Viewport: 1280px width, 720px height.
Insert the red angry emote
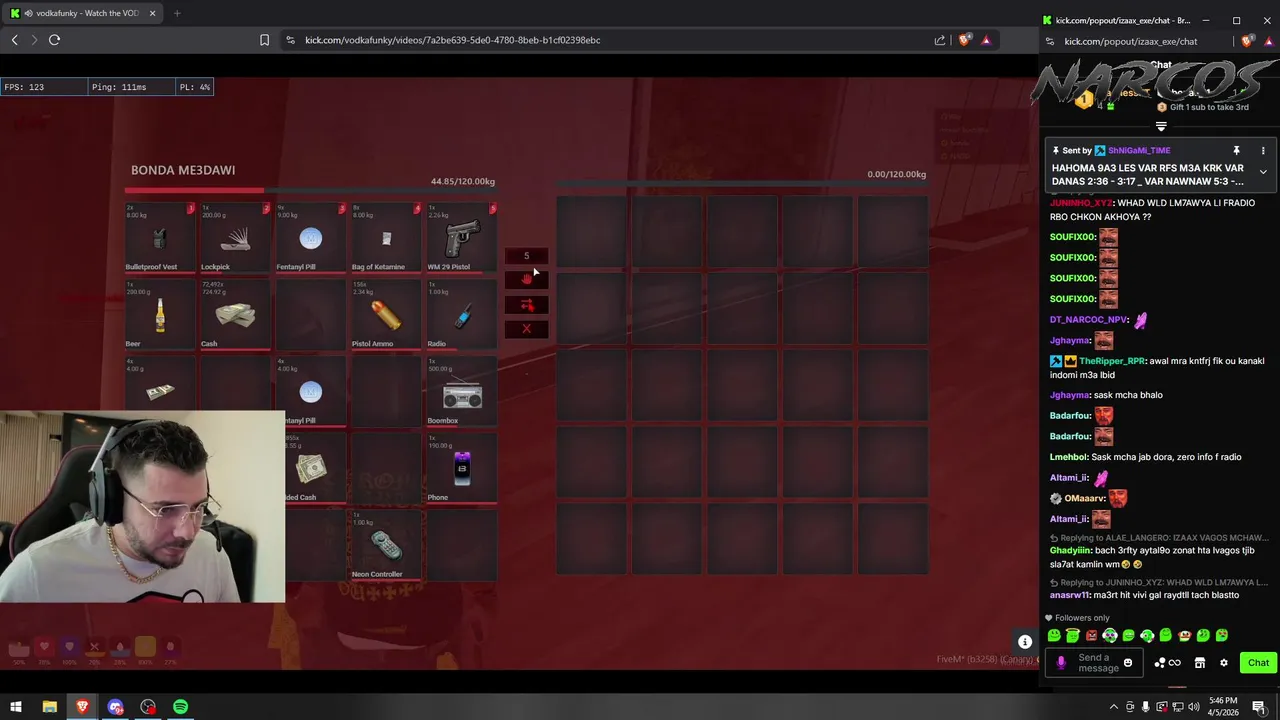point(1091,635)
